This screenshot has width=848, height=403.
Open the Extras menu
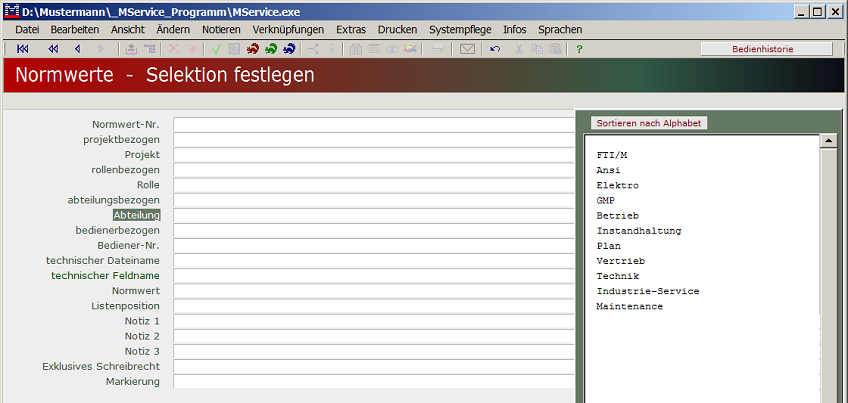(x=351, y=30)
